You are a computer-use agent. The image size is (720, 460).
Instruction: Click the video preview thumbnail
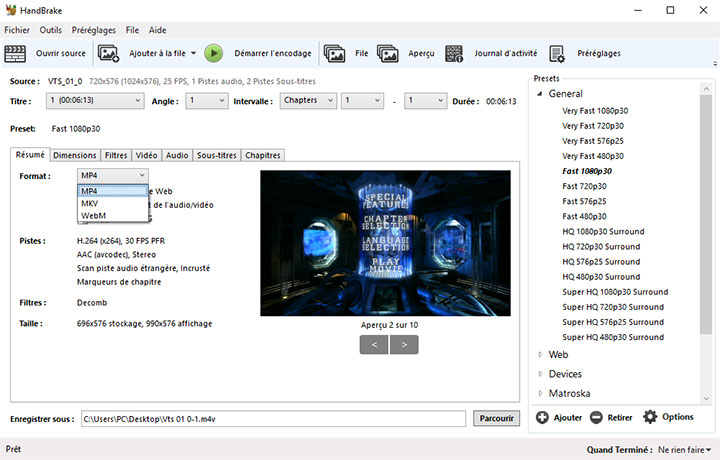click(385, 243)
